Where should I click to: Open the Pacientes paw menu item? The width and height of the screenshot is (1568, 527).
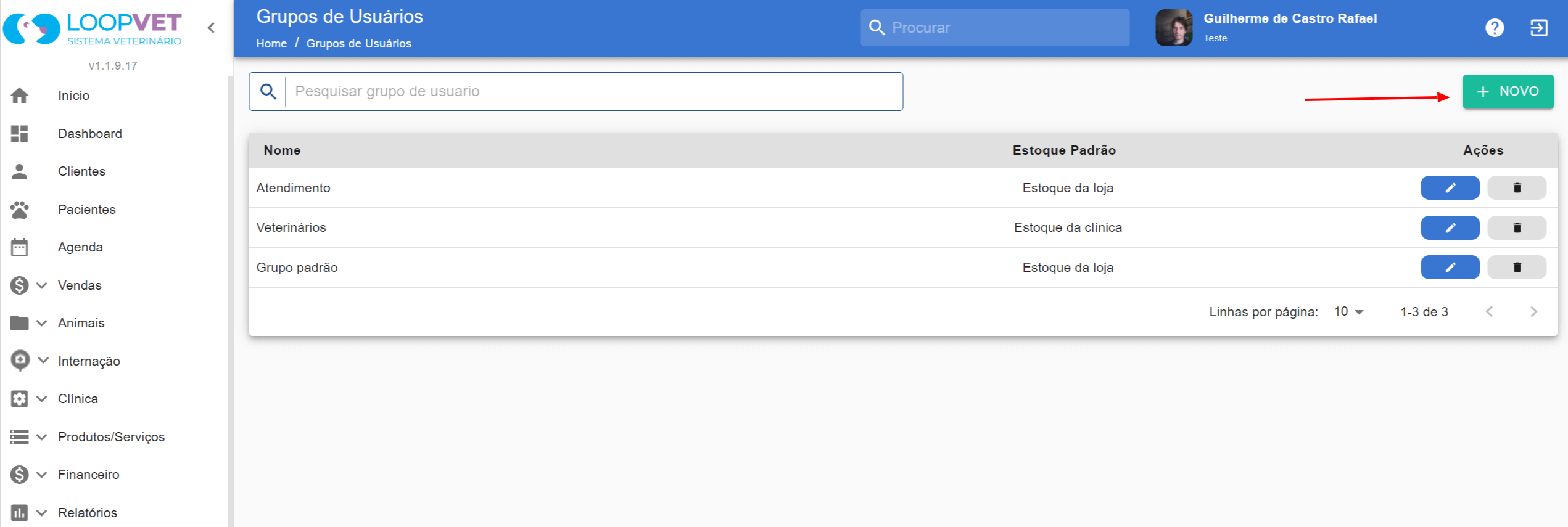86,210
